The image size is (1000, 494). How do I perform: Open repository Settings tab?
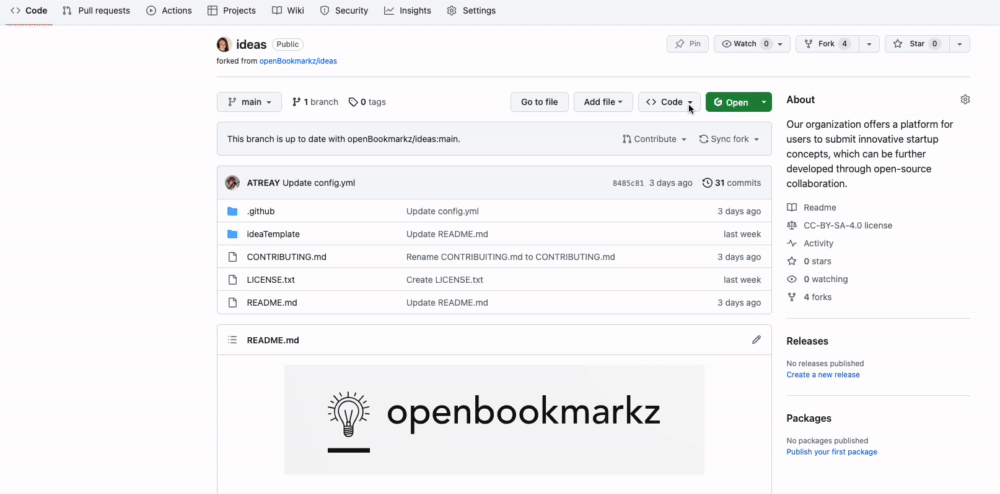tap(471, 11)
